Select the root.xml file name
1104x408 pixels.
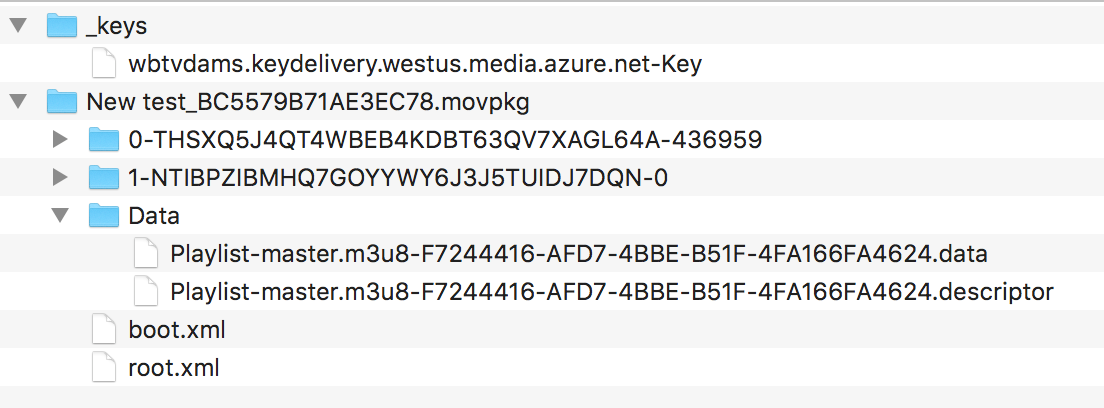(174, 367)
